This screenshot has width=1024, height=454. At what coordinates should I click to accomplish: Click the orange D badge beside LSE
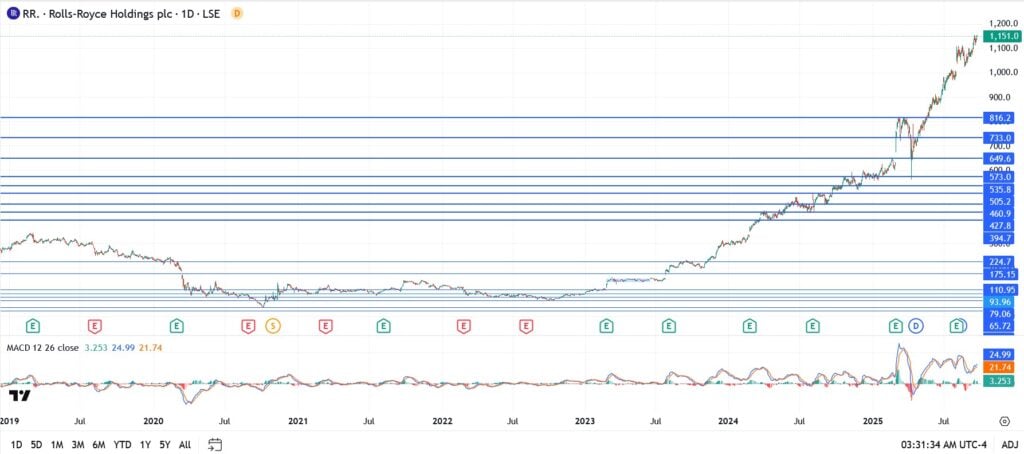[237, 12]
